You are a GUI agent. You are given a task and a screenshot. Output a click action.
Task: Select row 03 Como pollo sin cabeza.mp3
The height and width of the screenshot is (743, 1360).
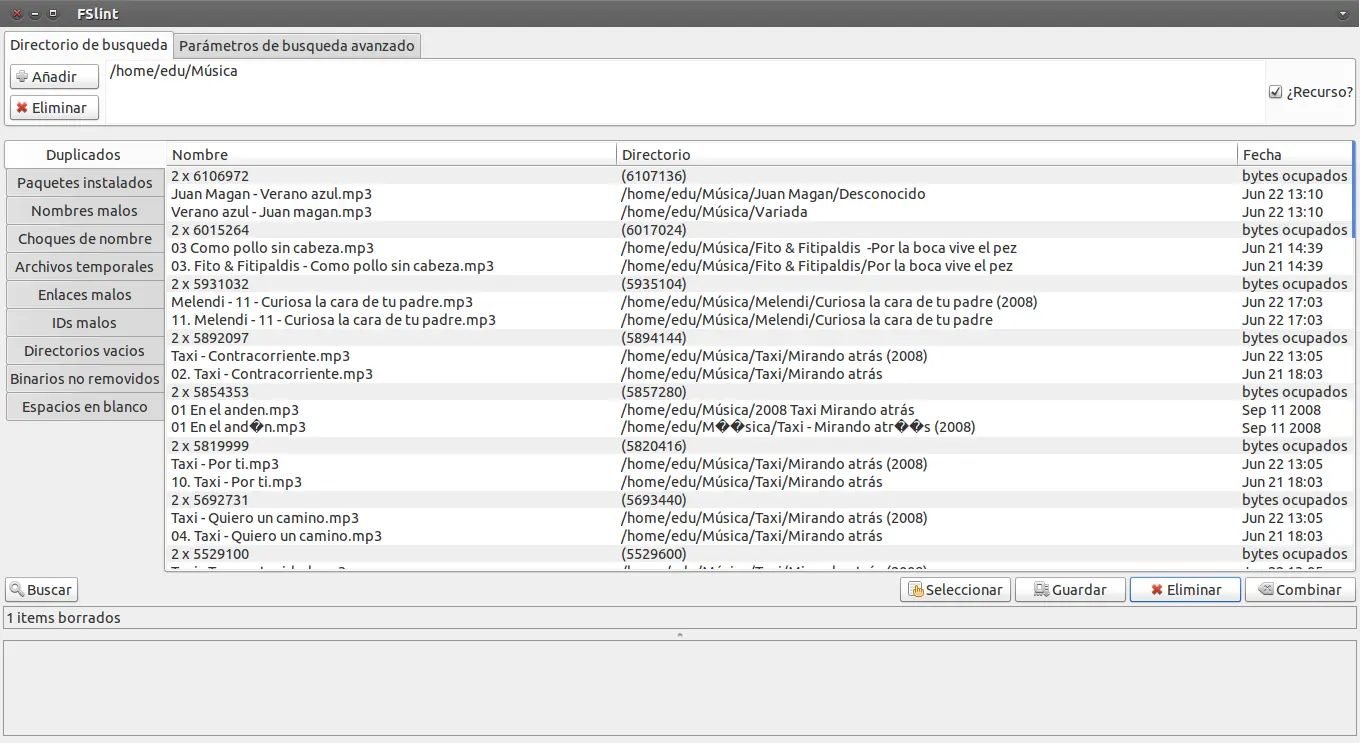click(x=759, y=248)
